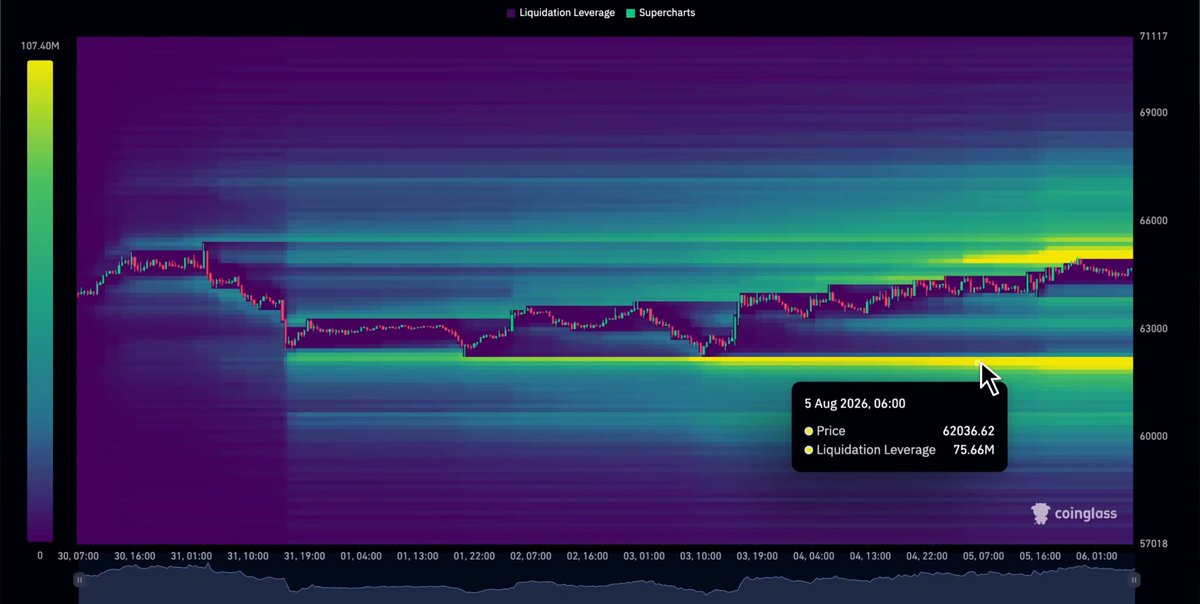The height and width of the screenshot is (604, 1200).
Task: Click the 62036.62 price value in tooltip
Action: pyautogui.click(x=968, y=431)
